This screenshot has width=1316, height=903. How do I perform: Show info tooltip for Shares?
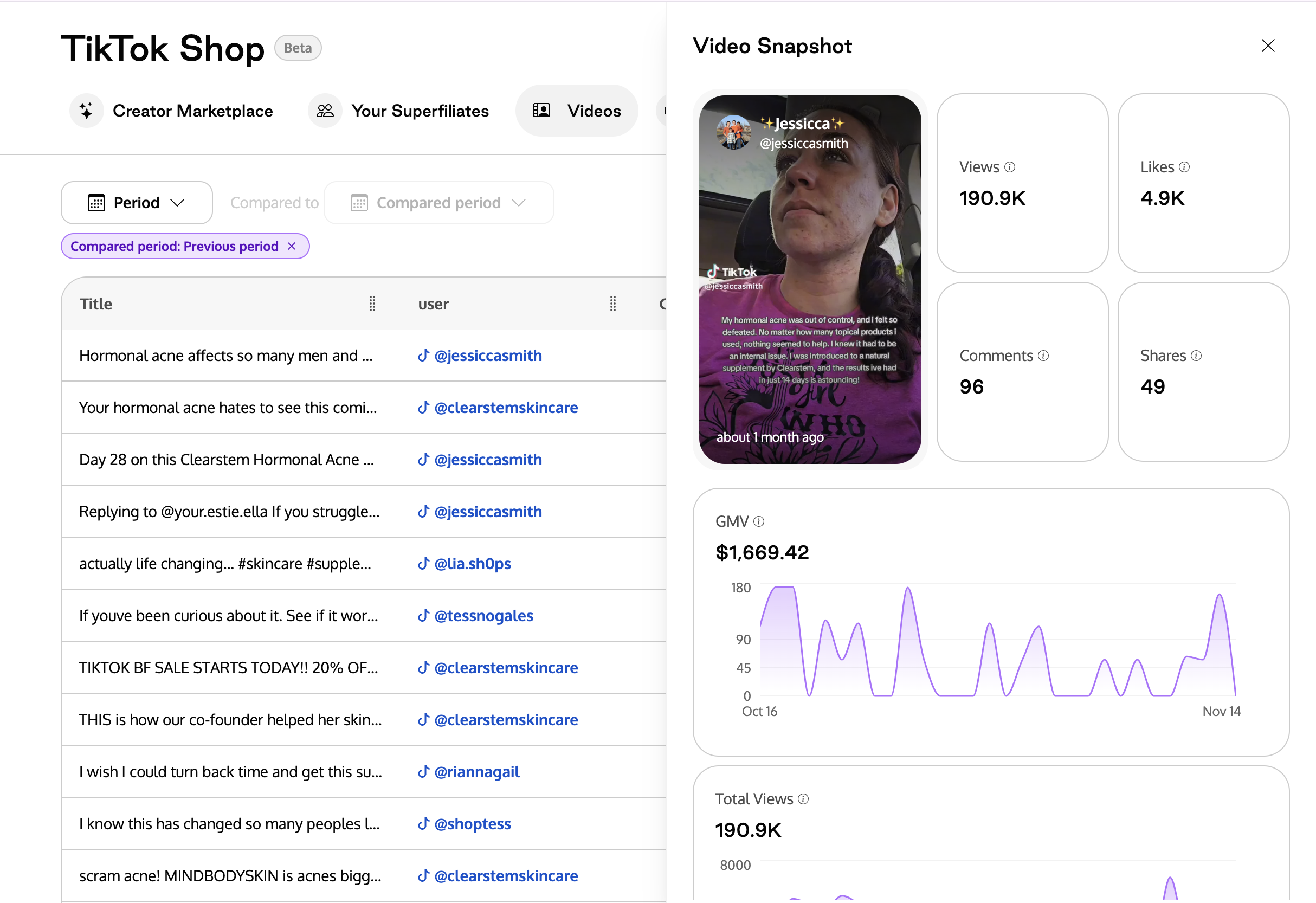(x=1196, y=356)
